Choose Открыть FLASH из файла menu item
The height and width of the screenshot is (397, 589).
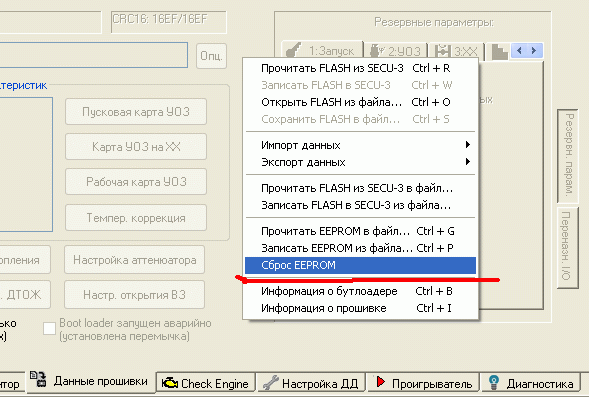pos(360,102)
